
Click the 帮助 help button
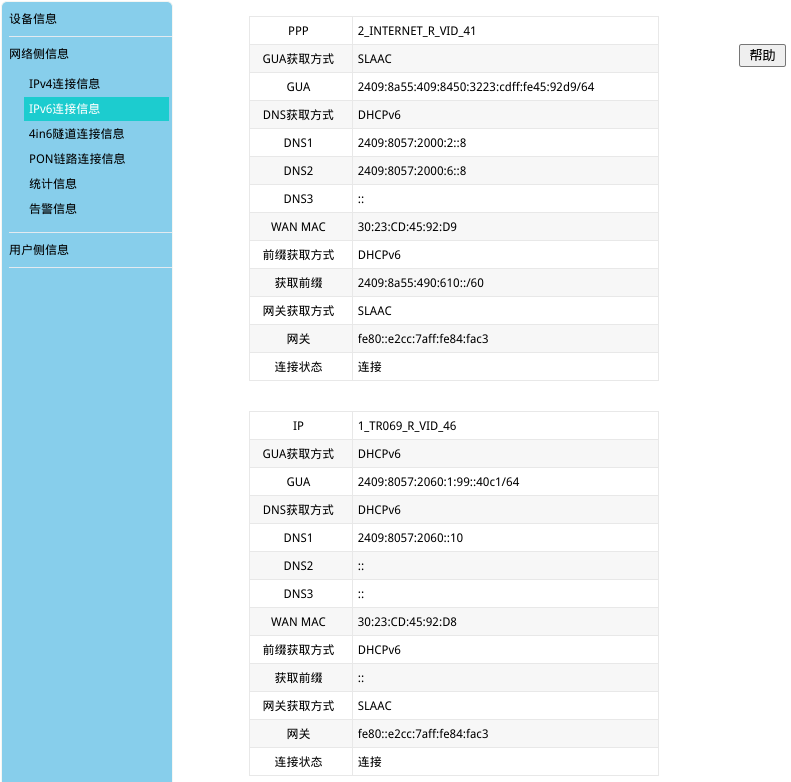[x=762, y=55]
